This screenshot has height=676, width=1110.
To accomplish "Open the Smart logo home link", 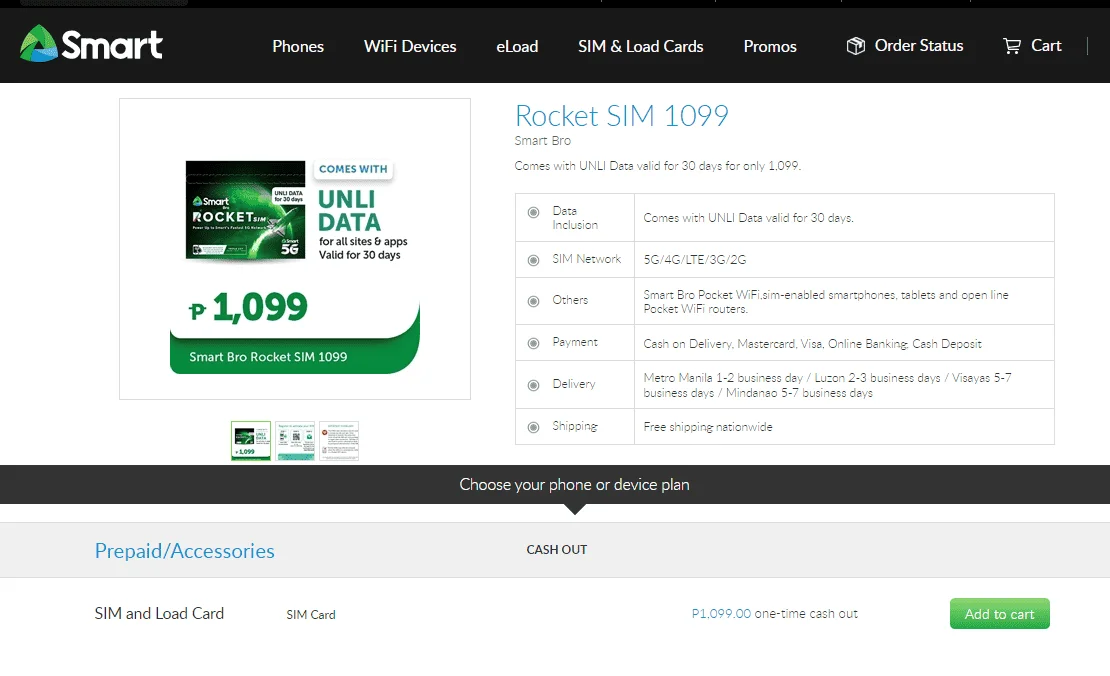I will [x=91, y=44].
